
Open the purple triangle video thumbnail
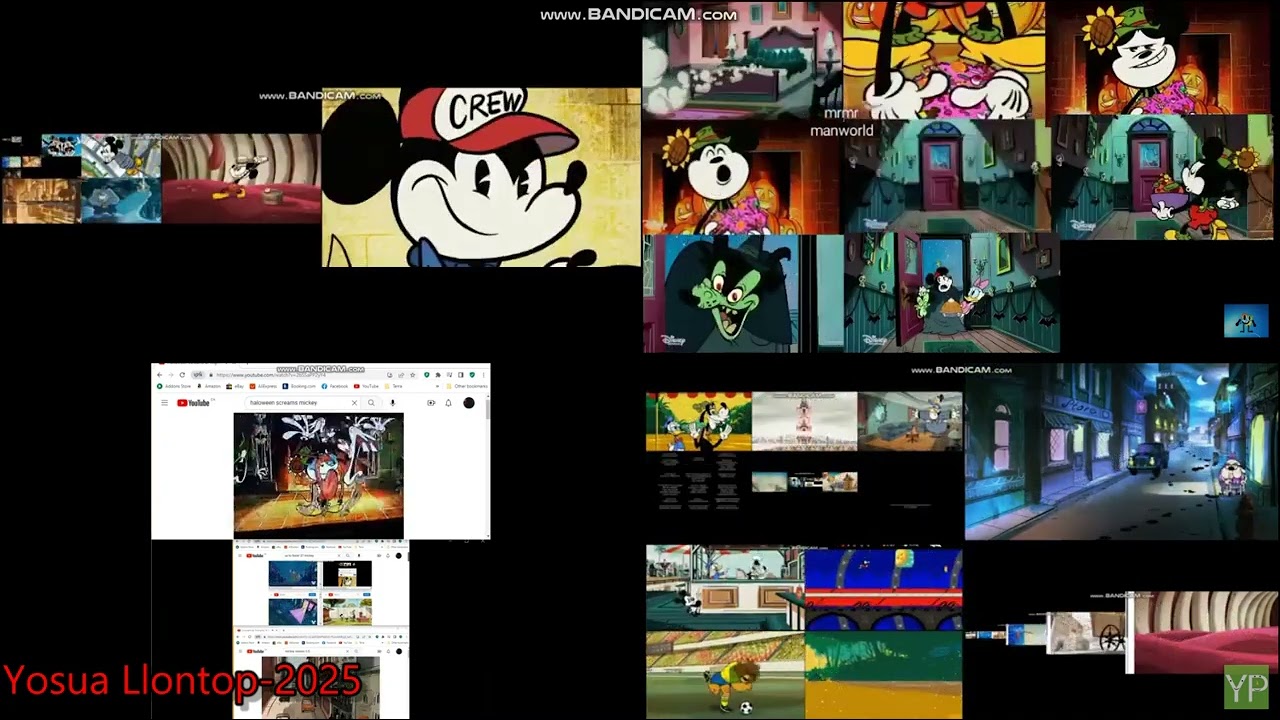point(293,612)
